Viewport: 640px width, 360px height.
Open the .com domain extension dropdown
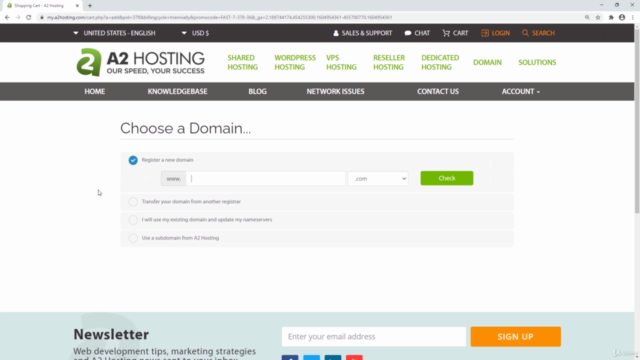click(x=378, y=178)
